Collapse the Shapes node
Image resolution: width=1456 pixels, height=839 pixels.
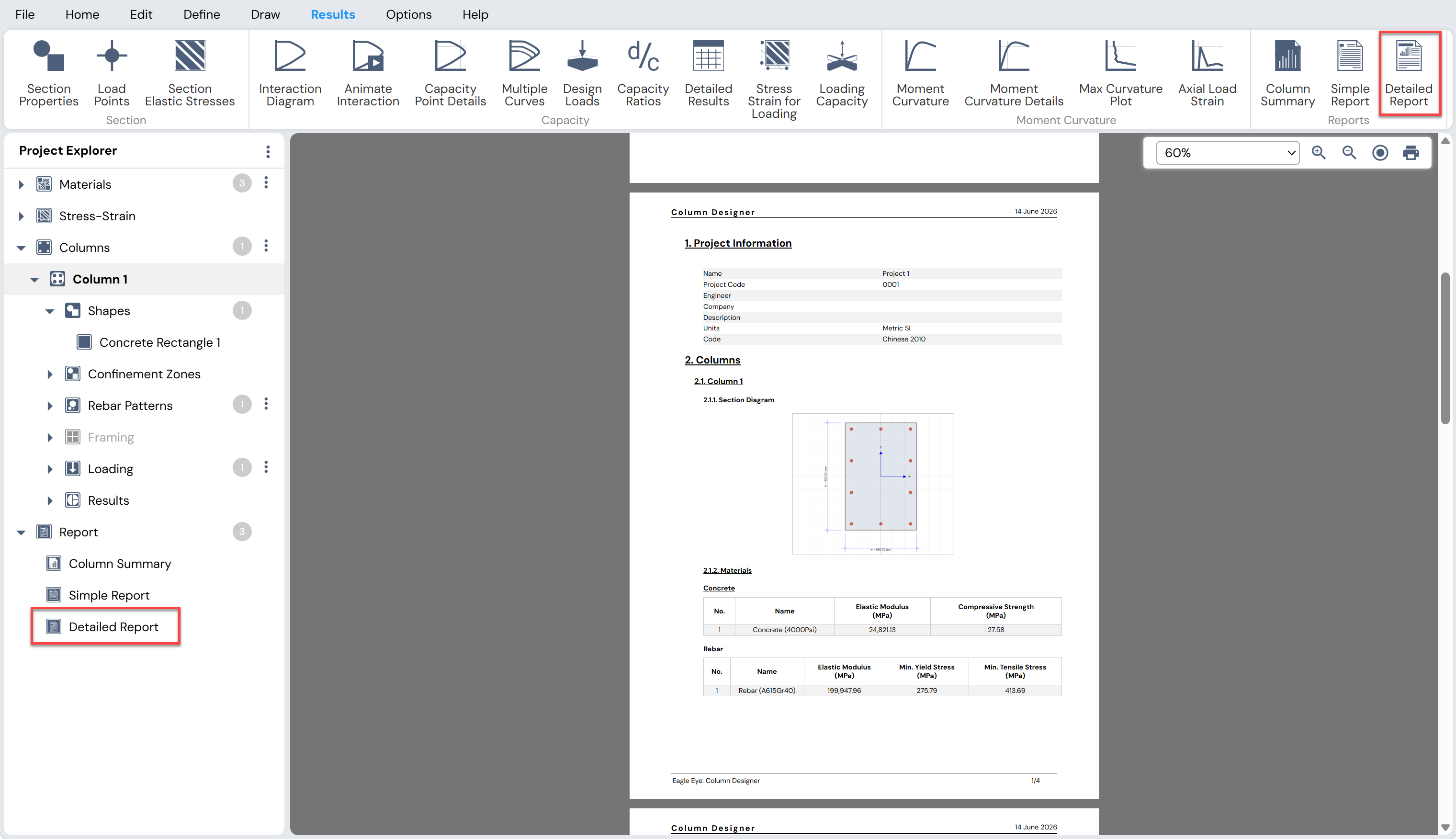point(49,312)
